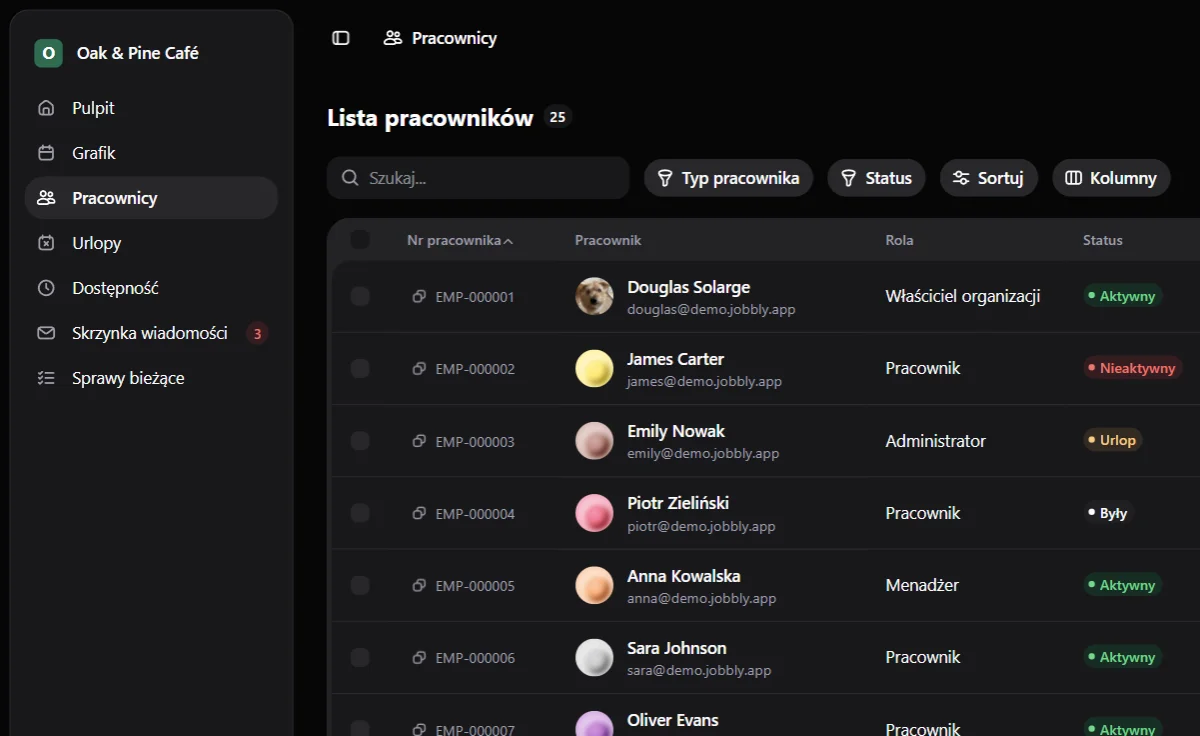Check the Douglas Solarge row checkbox
This screenshot has height=736, width=1200.
[360, 297]
